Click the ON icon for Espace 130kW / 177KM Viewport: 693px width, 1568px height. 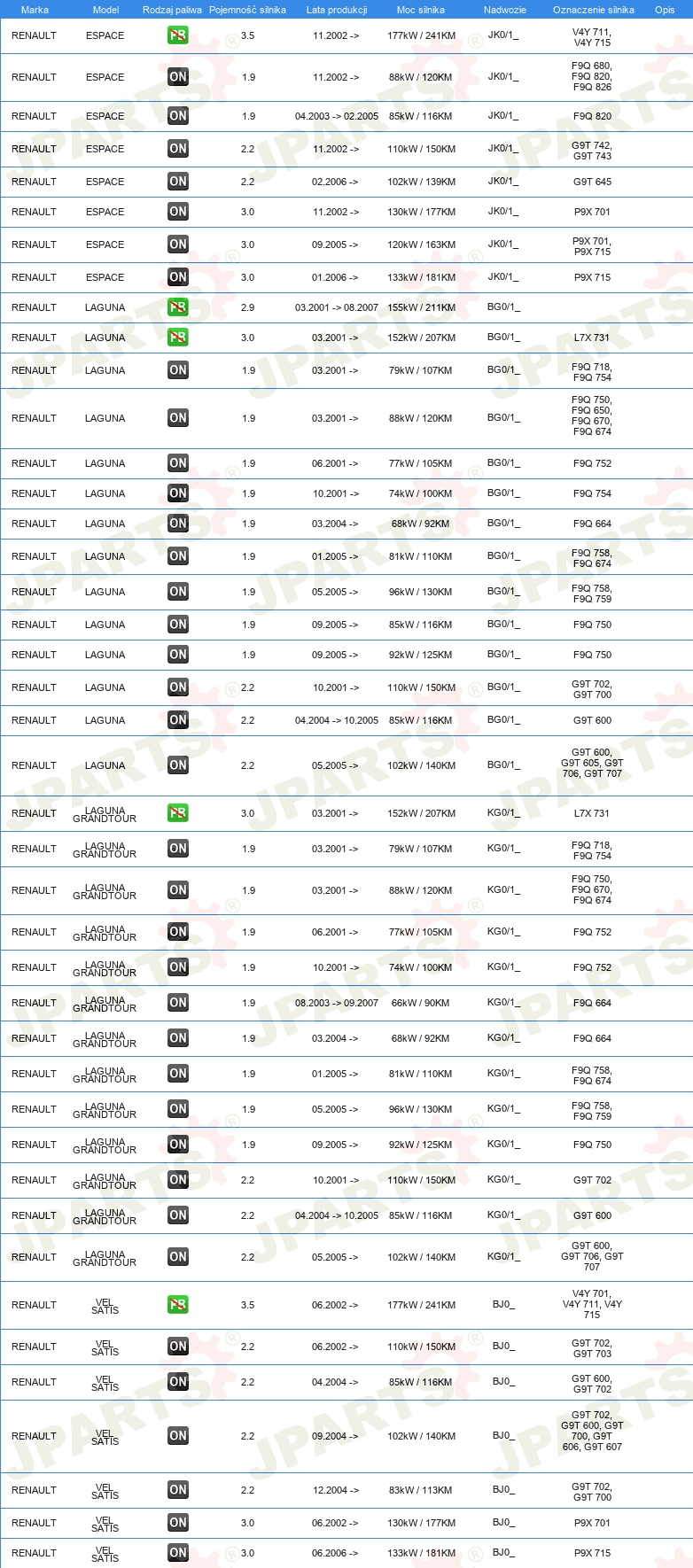click(178, 212)
